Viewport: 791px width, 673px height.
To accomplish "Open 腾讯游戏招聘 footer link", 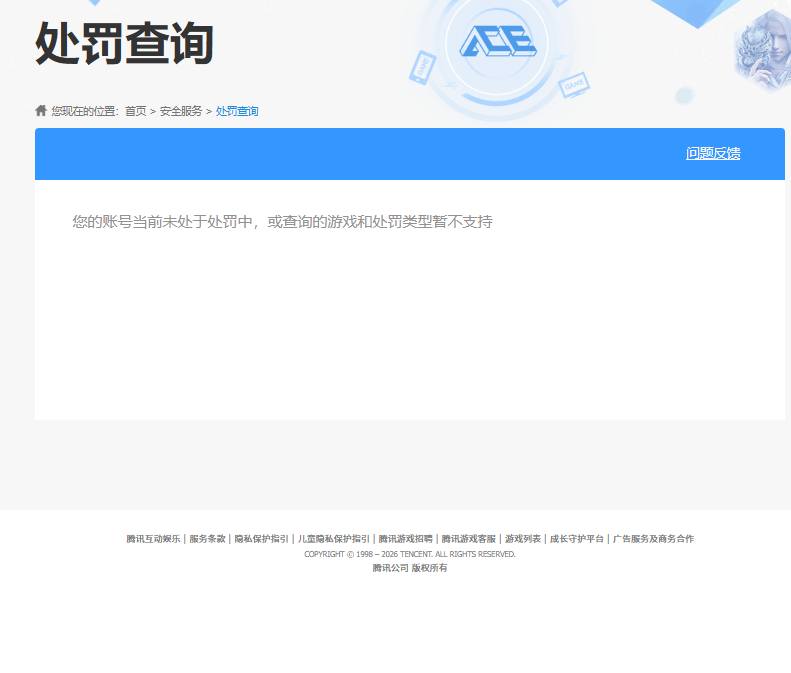I will 406,539.
